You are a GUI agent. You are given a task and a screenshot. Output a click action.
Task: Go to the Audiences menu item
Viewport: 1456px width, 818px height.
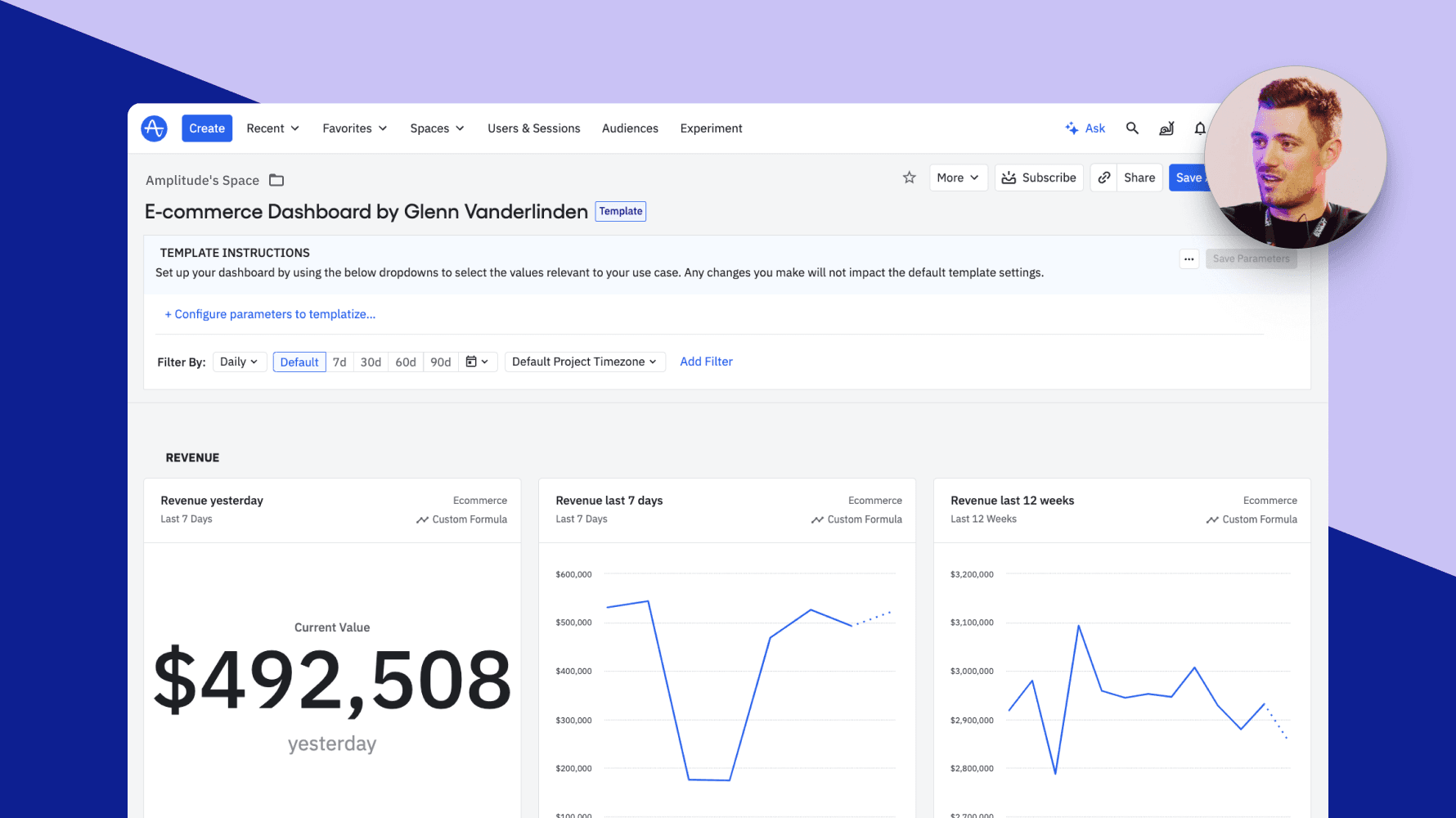click(x=630, y=128)
